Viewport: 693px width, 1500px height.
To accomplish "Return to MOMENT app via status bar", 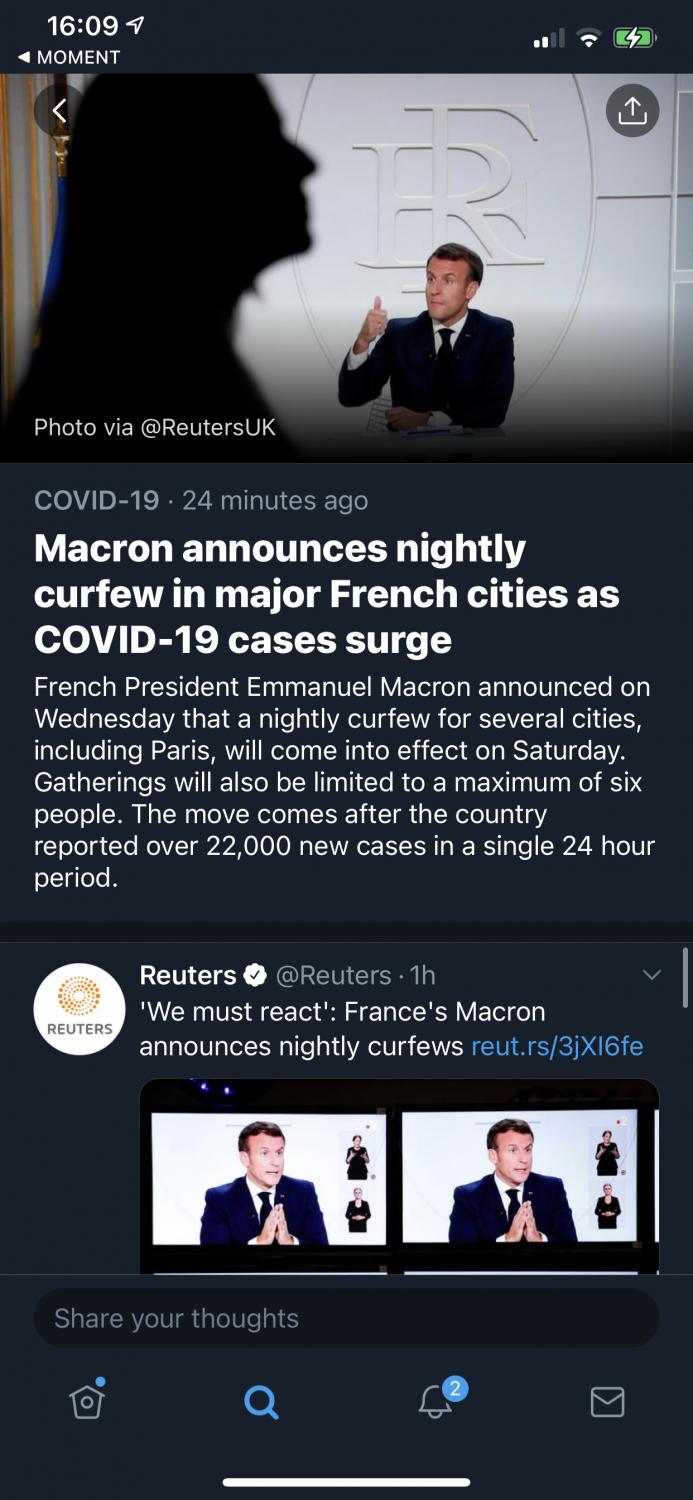I will tap(68, 57).
